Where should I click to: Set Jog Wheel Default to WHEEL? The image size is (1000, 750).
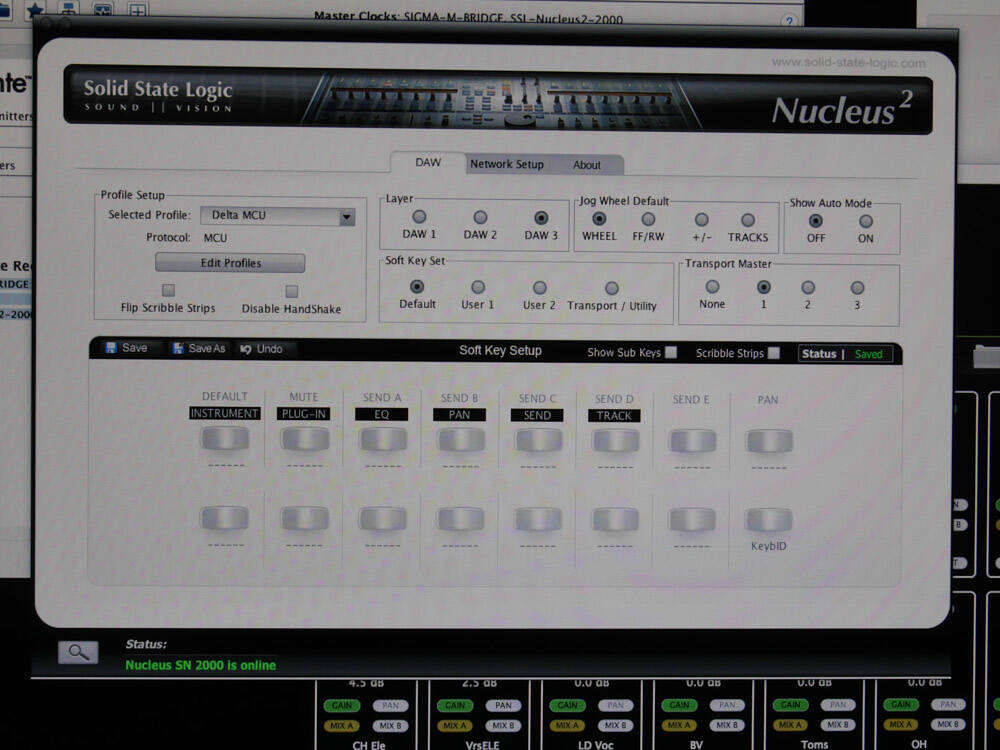click(599, 219)
